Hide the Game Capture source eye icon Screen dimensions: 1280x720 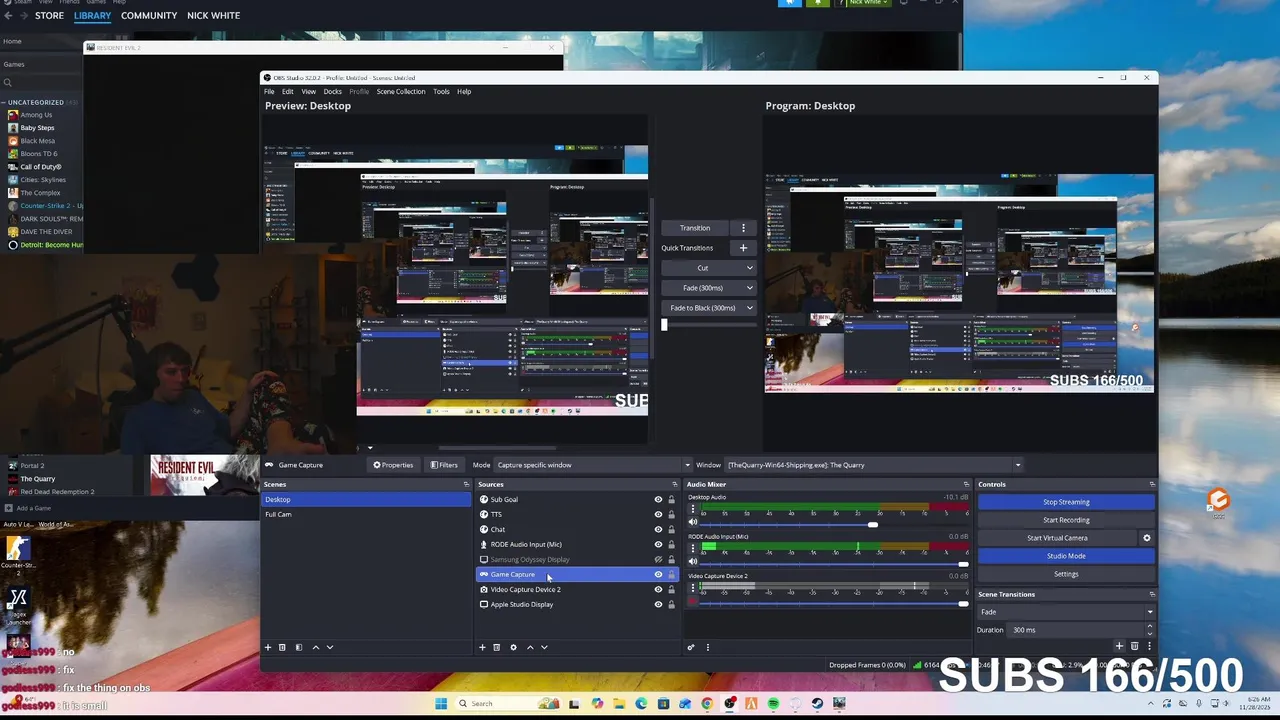(658, 574)
